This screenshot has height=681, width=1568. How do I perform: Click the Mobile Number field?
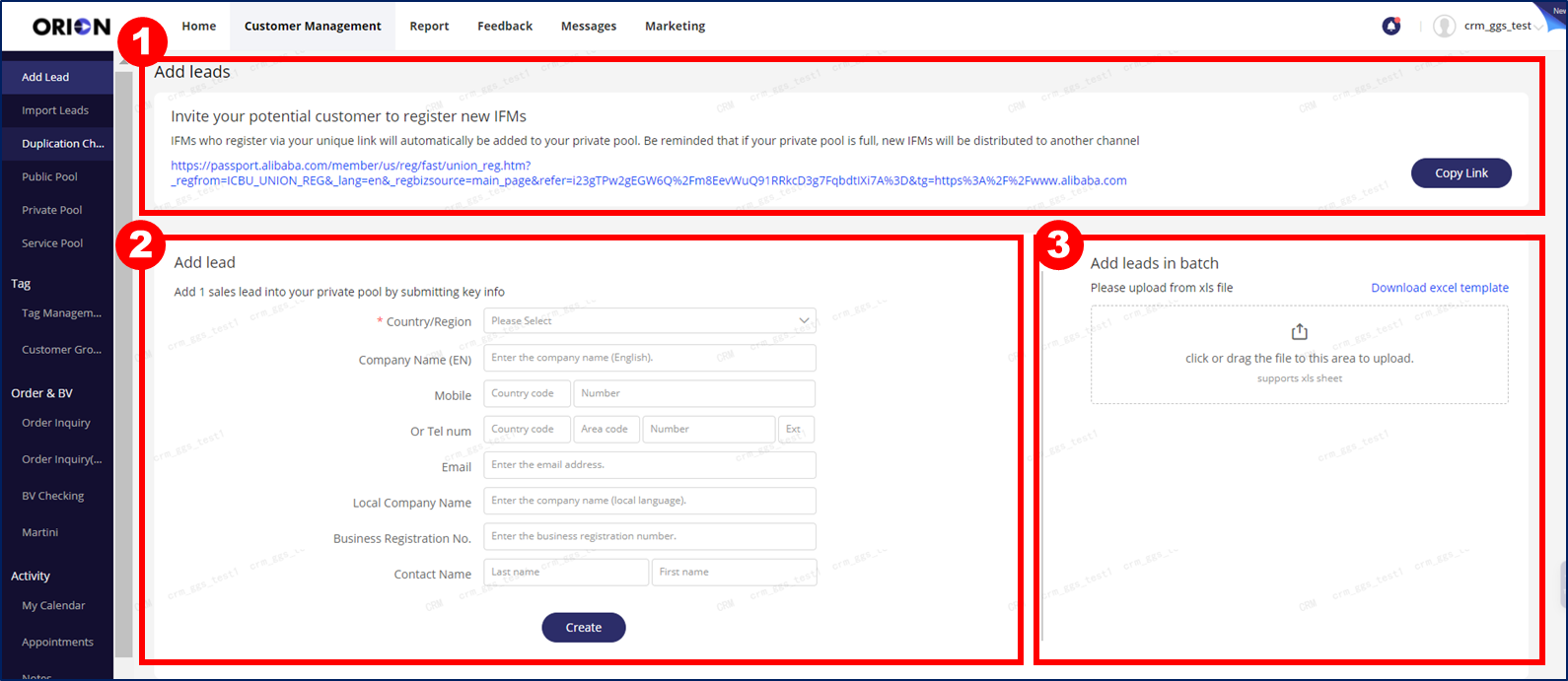694,393
